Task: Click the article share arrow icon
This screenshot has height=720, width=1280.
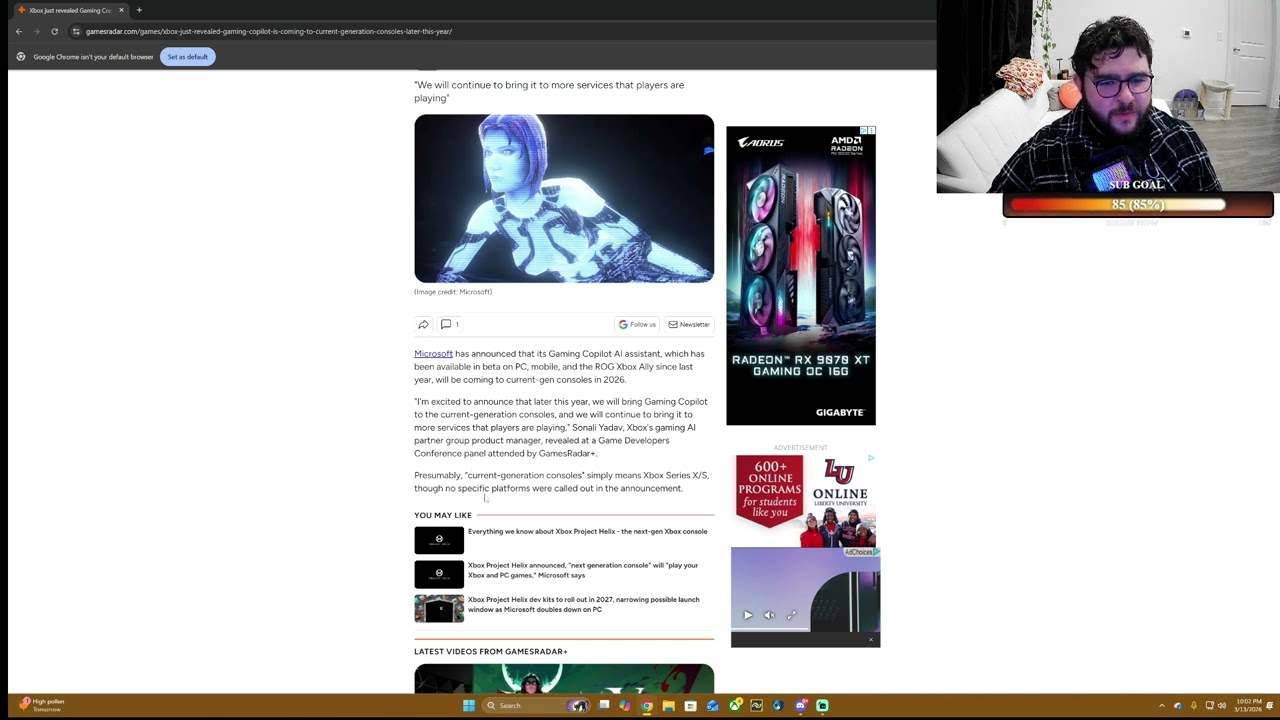Action: pos(423,324)
